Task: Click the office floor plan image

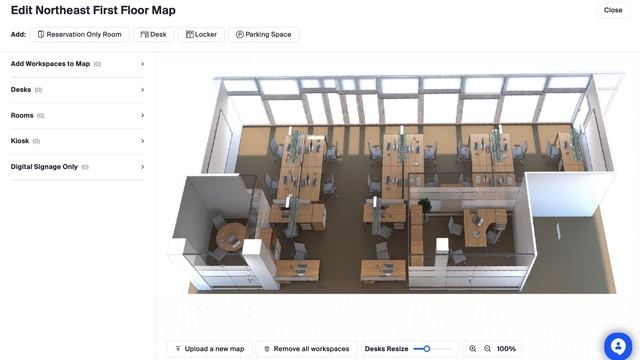Action: click(x=395, y=183)
